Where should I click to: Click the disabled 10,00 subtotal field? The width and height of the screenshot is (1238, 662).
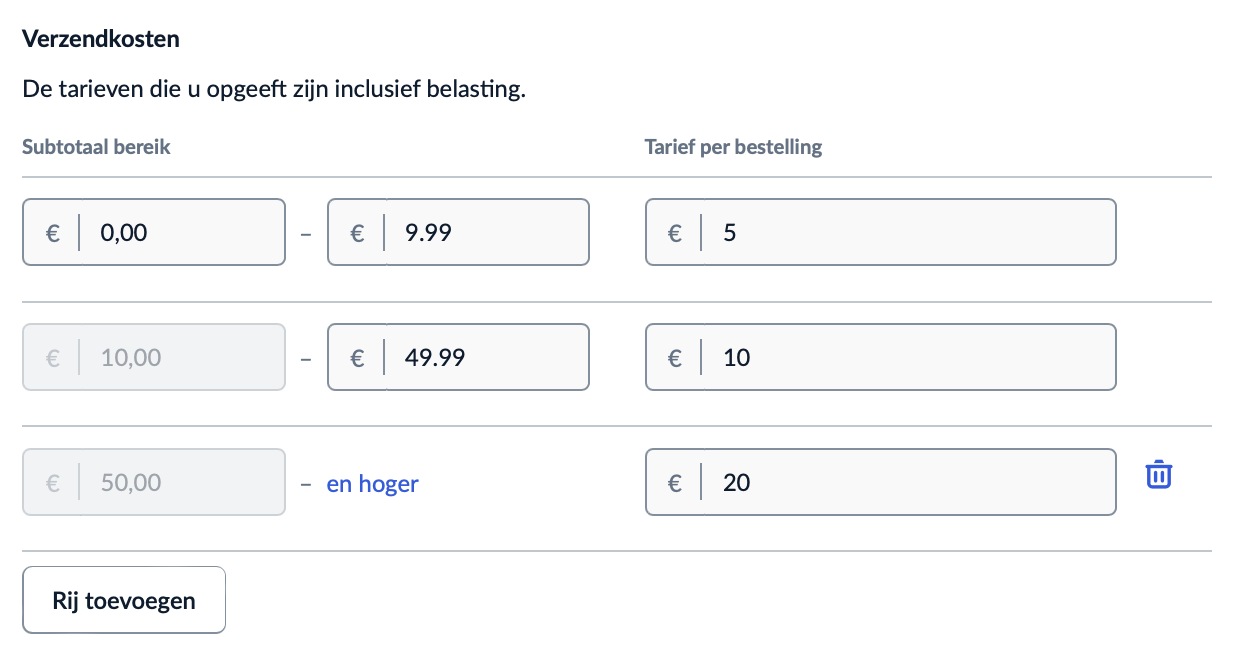pyautogui.click(x=180, y=357)
